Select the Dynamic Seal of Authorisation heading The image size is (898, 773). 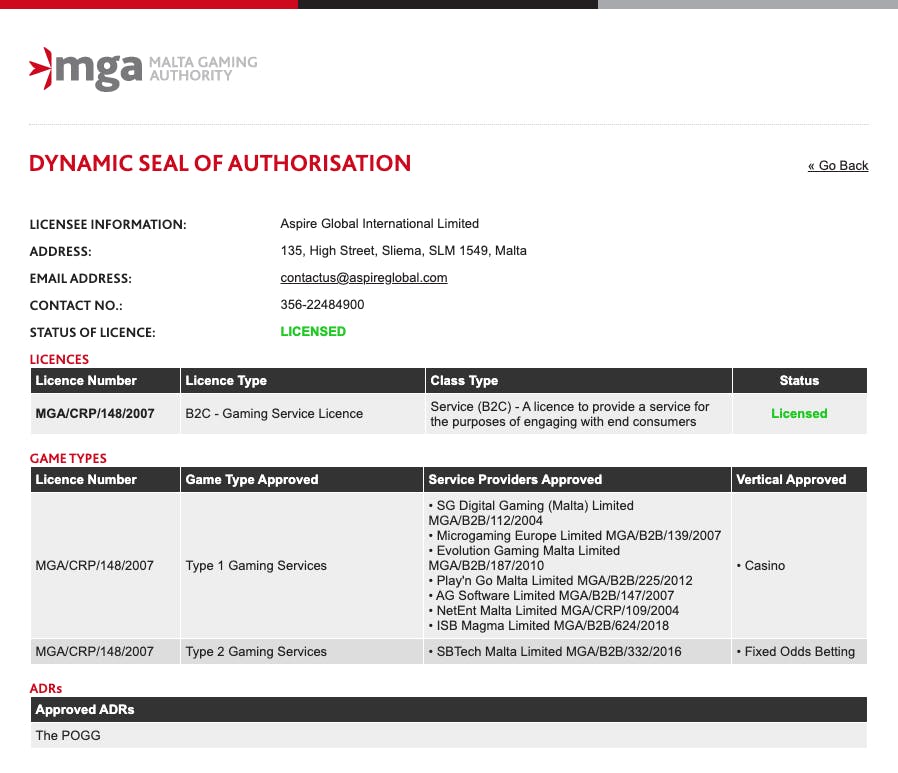coord(220,164)
